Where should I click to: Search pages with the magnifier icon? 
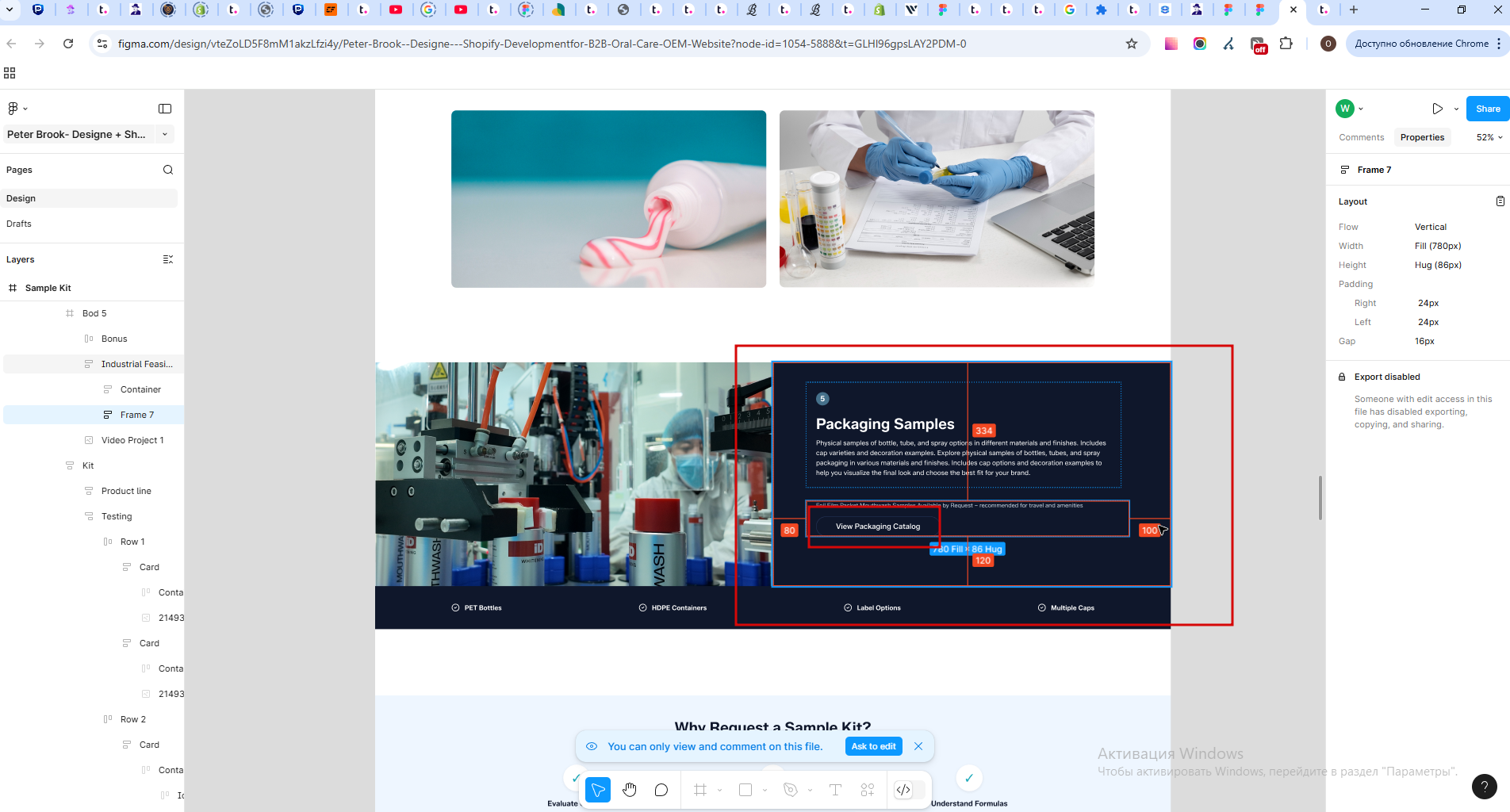click(167, 170)
